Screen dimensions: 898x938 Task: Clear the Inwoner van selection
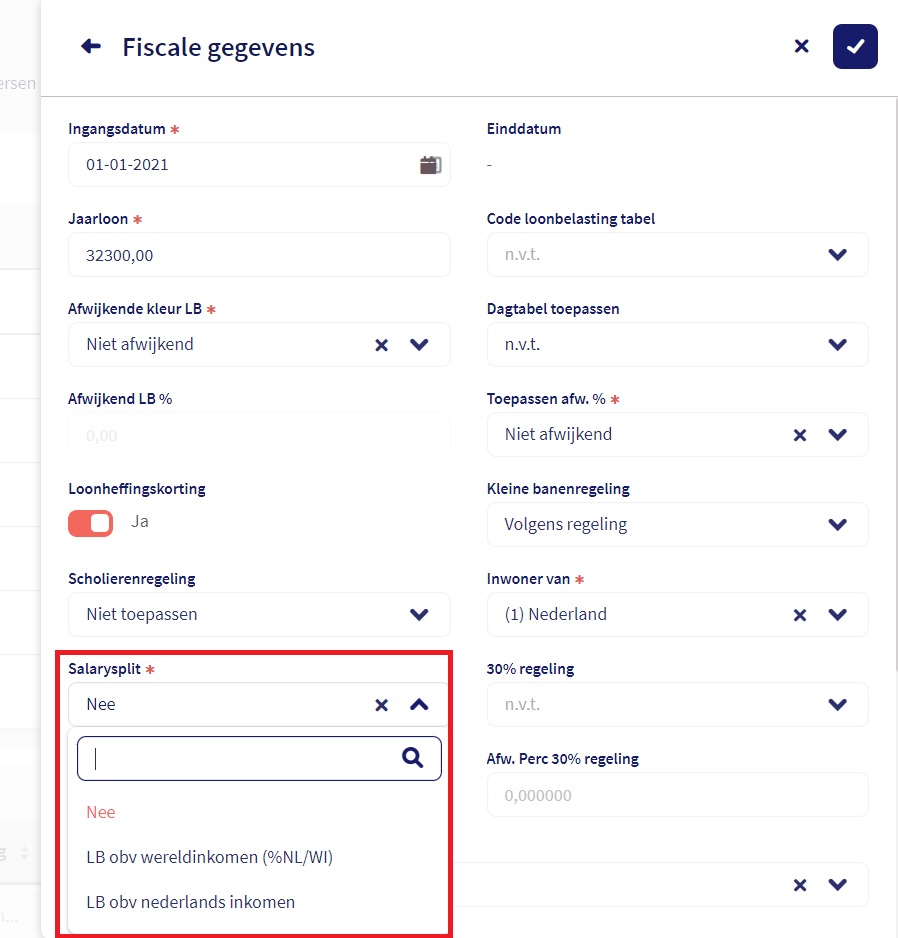799,615
